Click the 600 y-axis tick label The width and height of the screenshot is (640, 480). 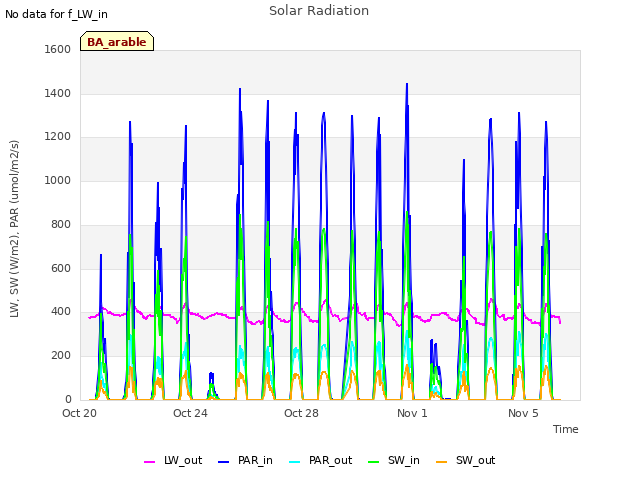point(61,269)
